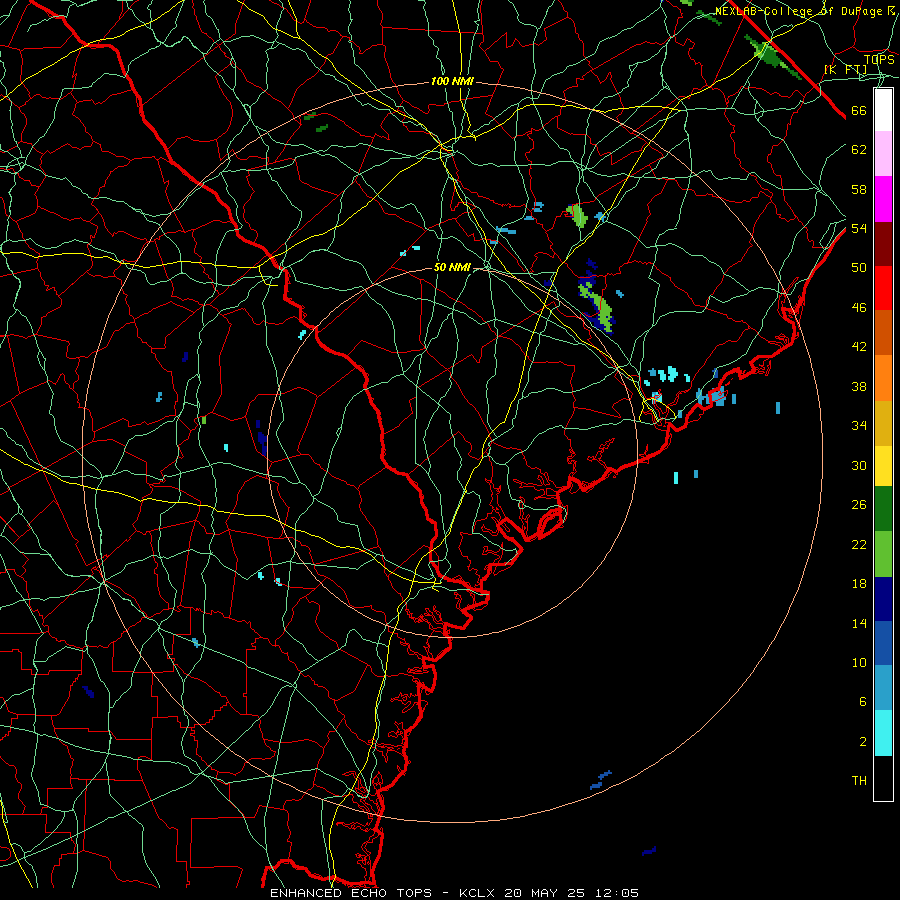This screenshot has height=900, width=900.
Task: Click the "26" scale label
Action: [x=859, y=505]
